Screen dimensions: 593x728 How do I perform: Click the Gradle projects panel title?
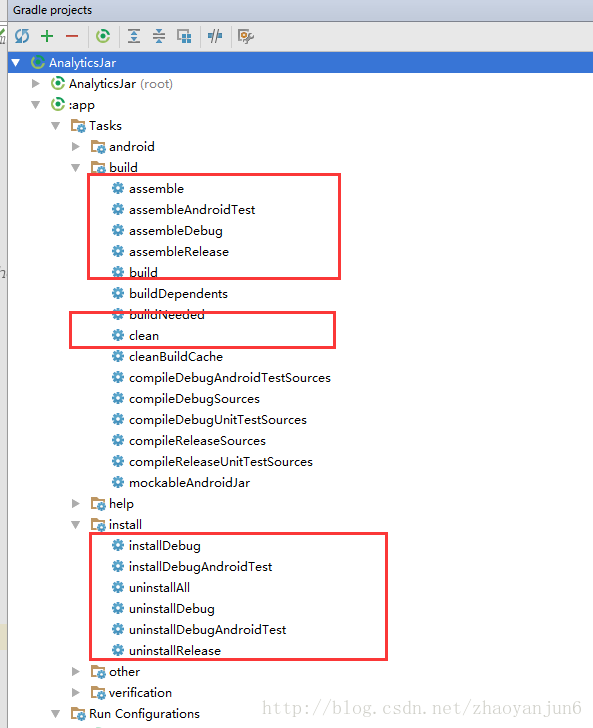pos(52,10)
